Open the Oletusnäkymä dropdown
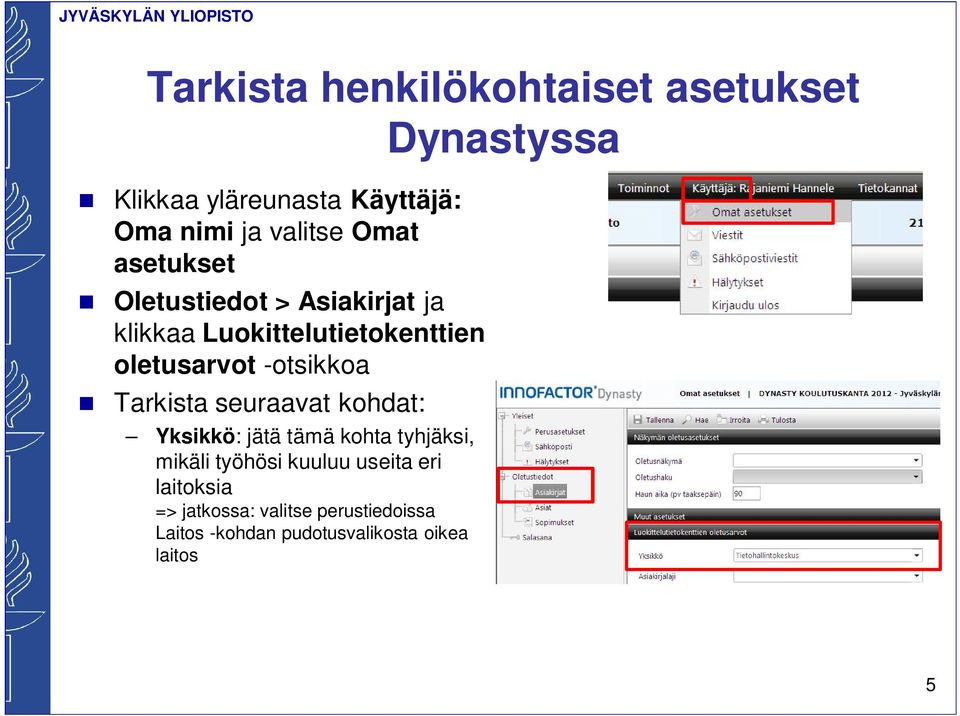Viewport: 960px width, 716px height. click(827, 461)
